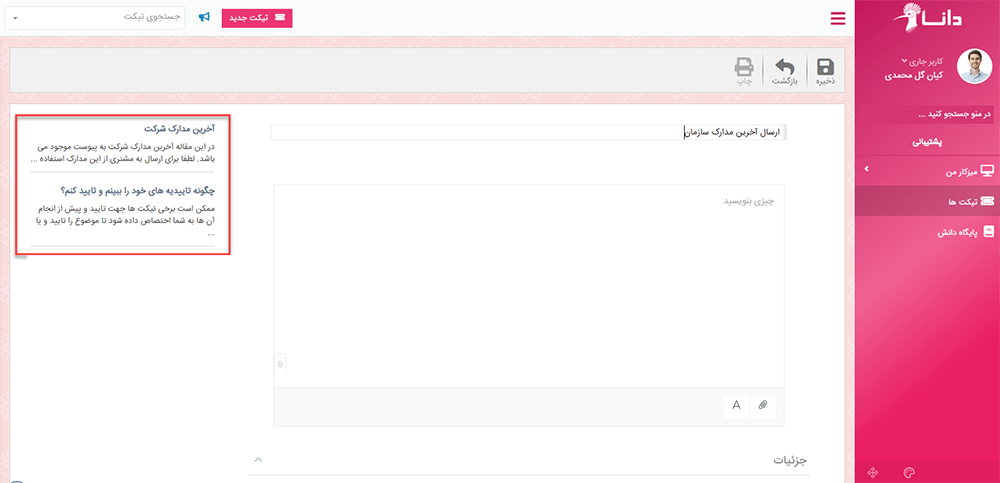The height and width of the screenshot is (483, 1000).
Task: Open Knowledge Base (پایگاه دانش) menu item
Action: click(927, 232)
